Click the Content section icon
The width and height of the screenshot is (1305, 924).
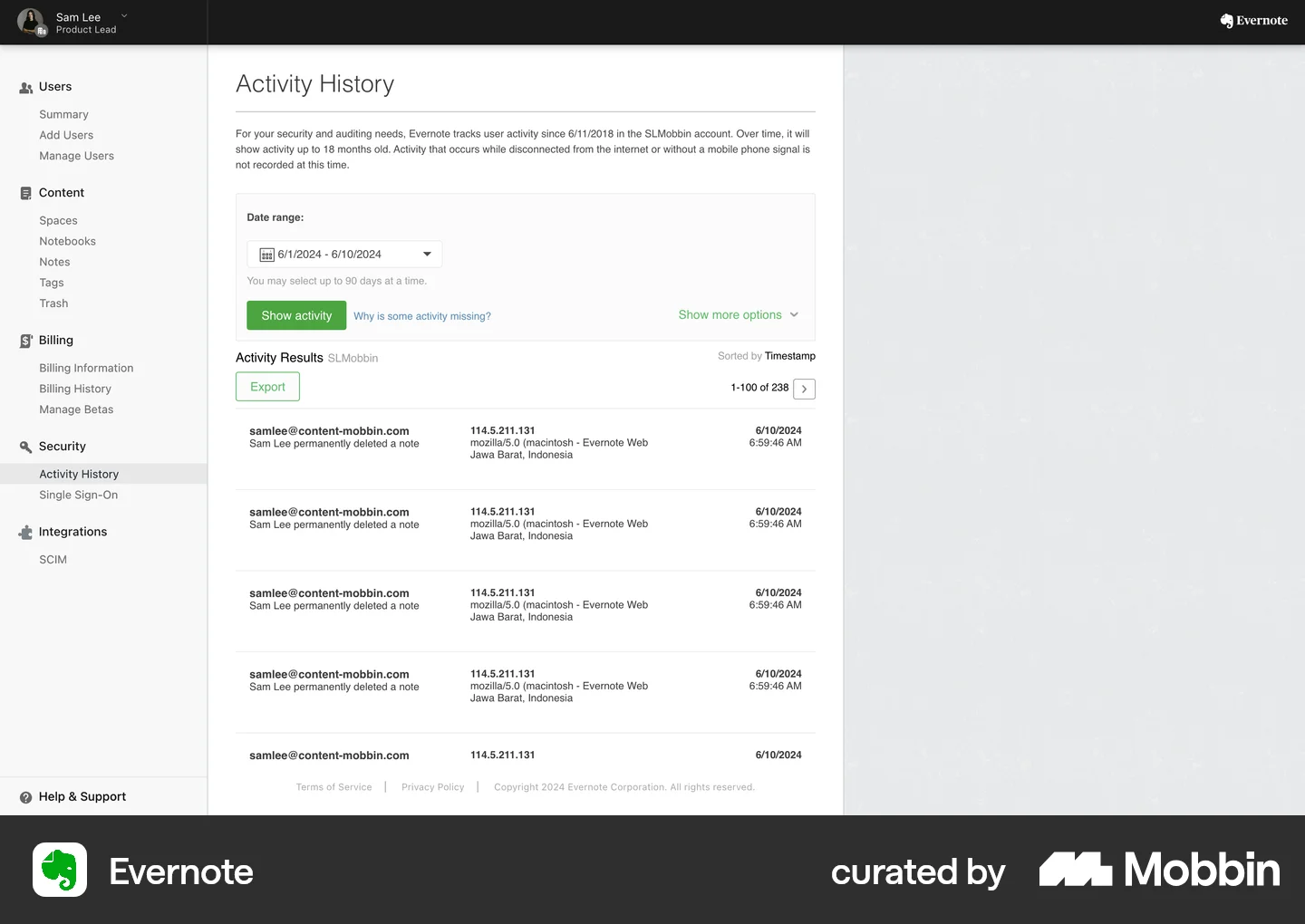click(26, 193)
